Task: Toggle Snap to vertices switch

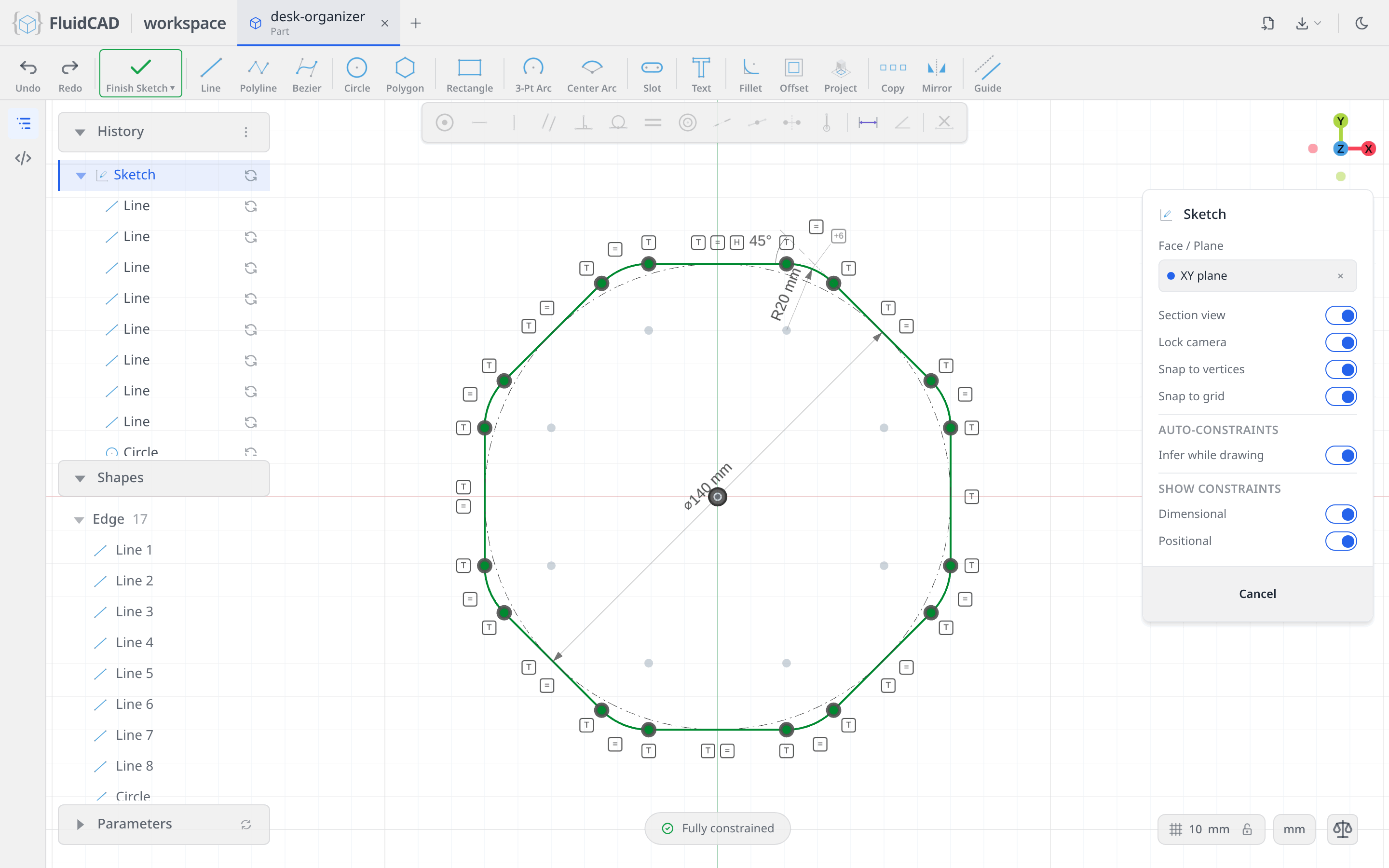Action: coord(1341,369)
